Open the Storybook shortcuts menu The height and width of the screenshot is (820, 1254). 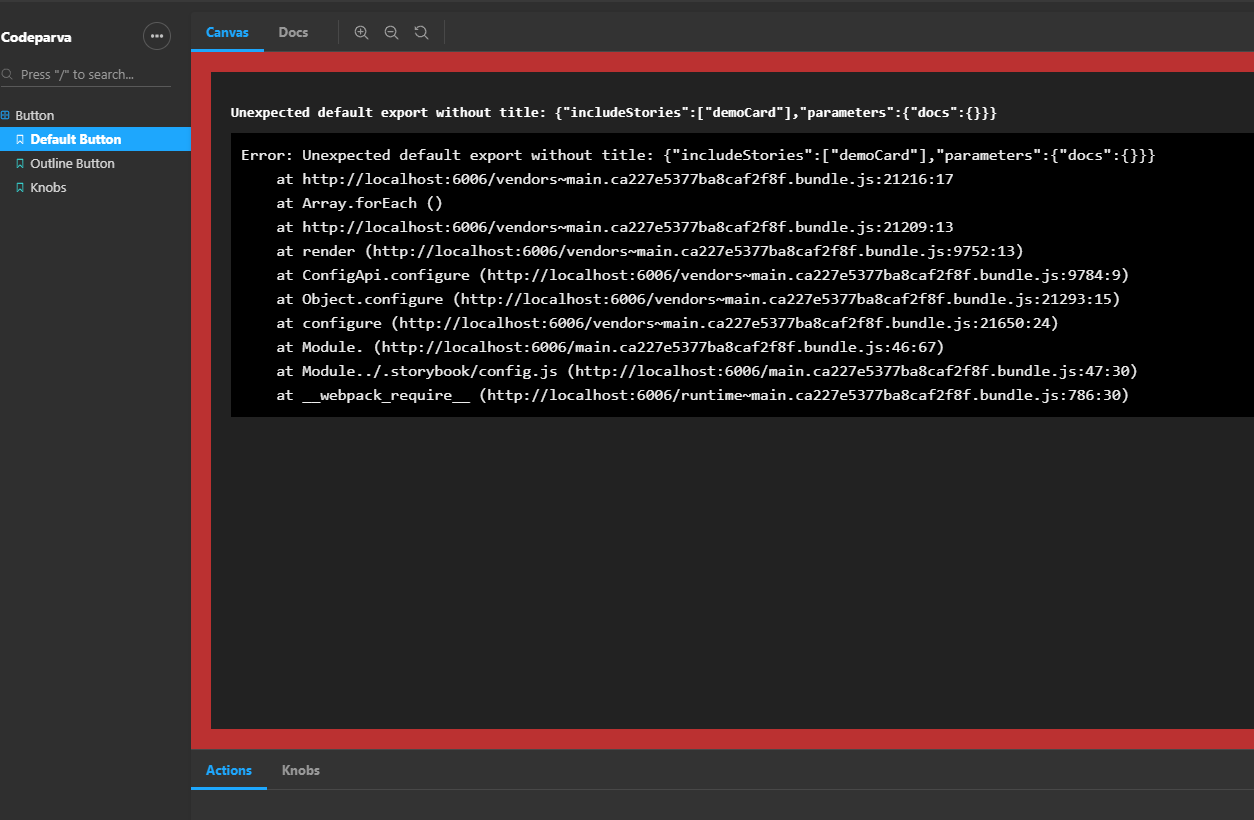pyautogui.click(x=157, y=36)
